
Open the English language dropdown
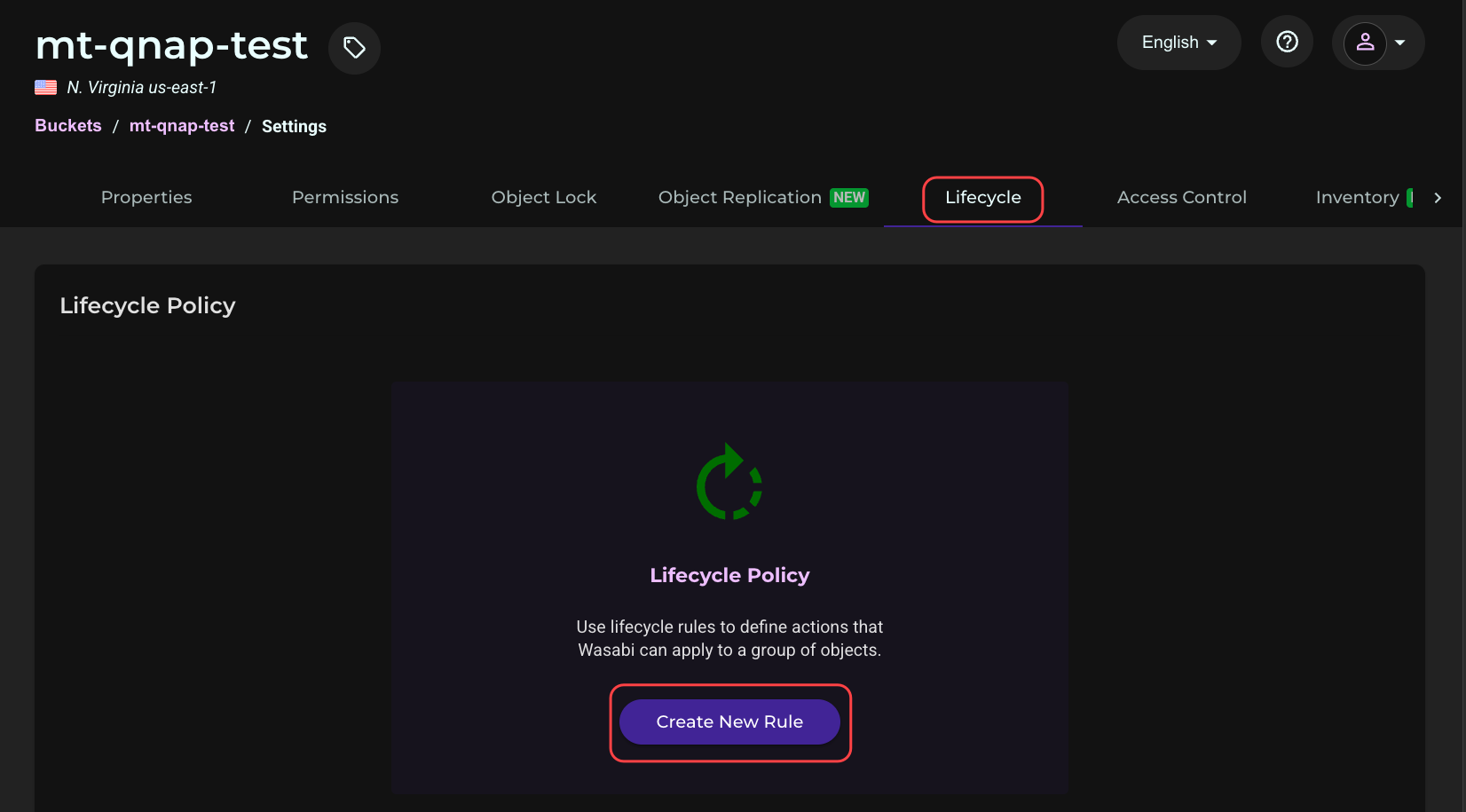[1178, 43]
